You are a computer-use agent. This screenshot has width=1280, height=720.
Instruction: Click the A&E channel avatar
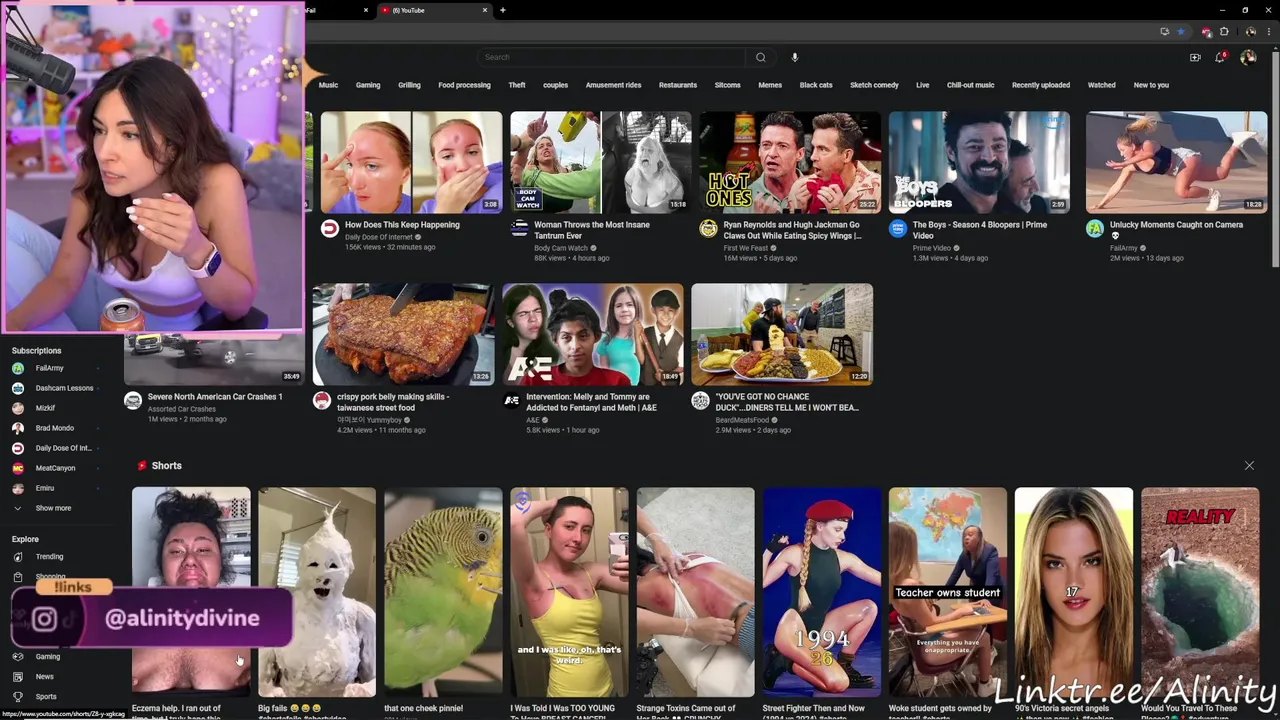[x=511, y=400]
